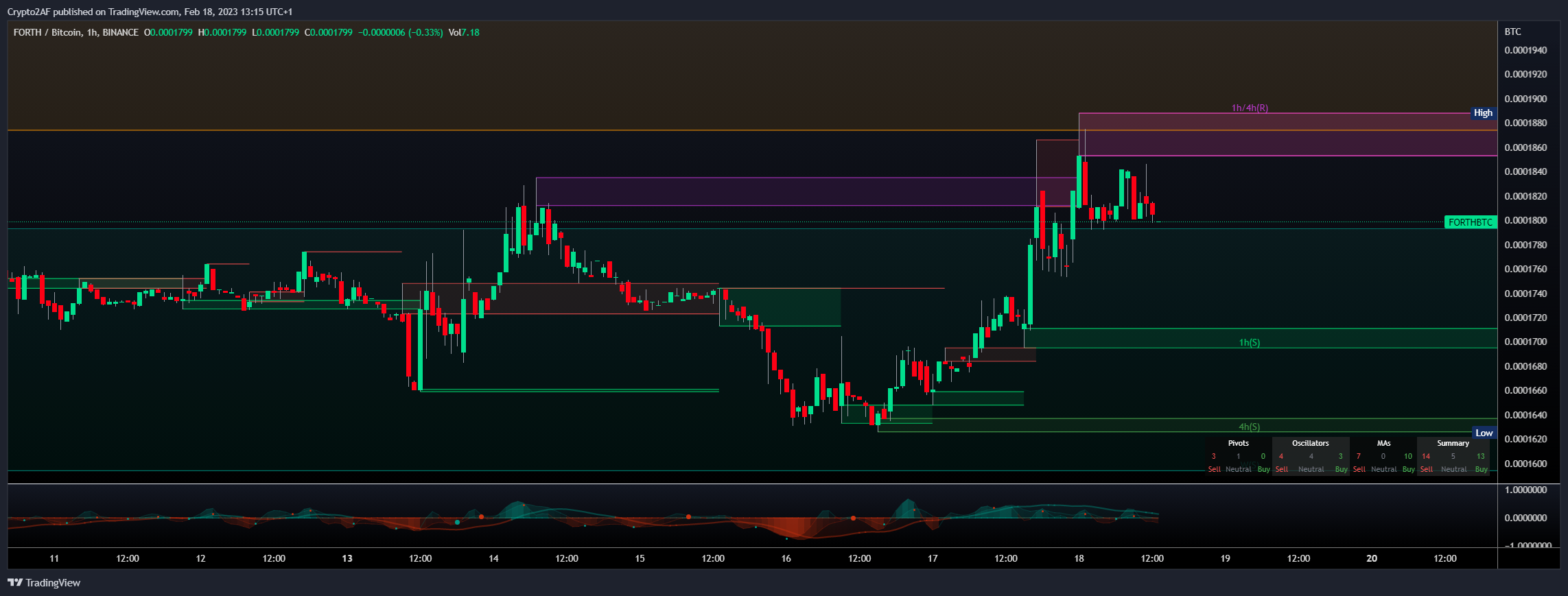Click the open value O0.0001799
Viewport: 1568px width, 596px height.
(x=168, y=32)
